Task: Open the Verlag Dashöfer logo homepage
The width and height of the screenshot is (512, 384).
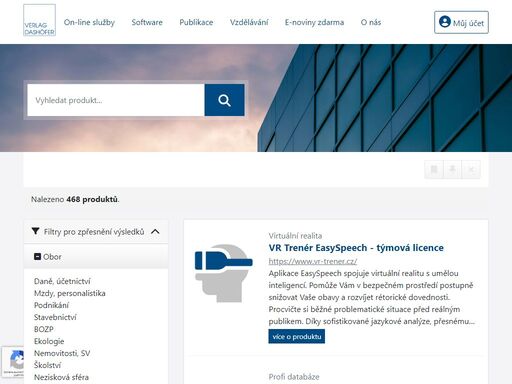Action: tap(39, 20)
